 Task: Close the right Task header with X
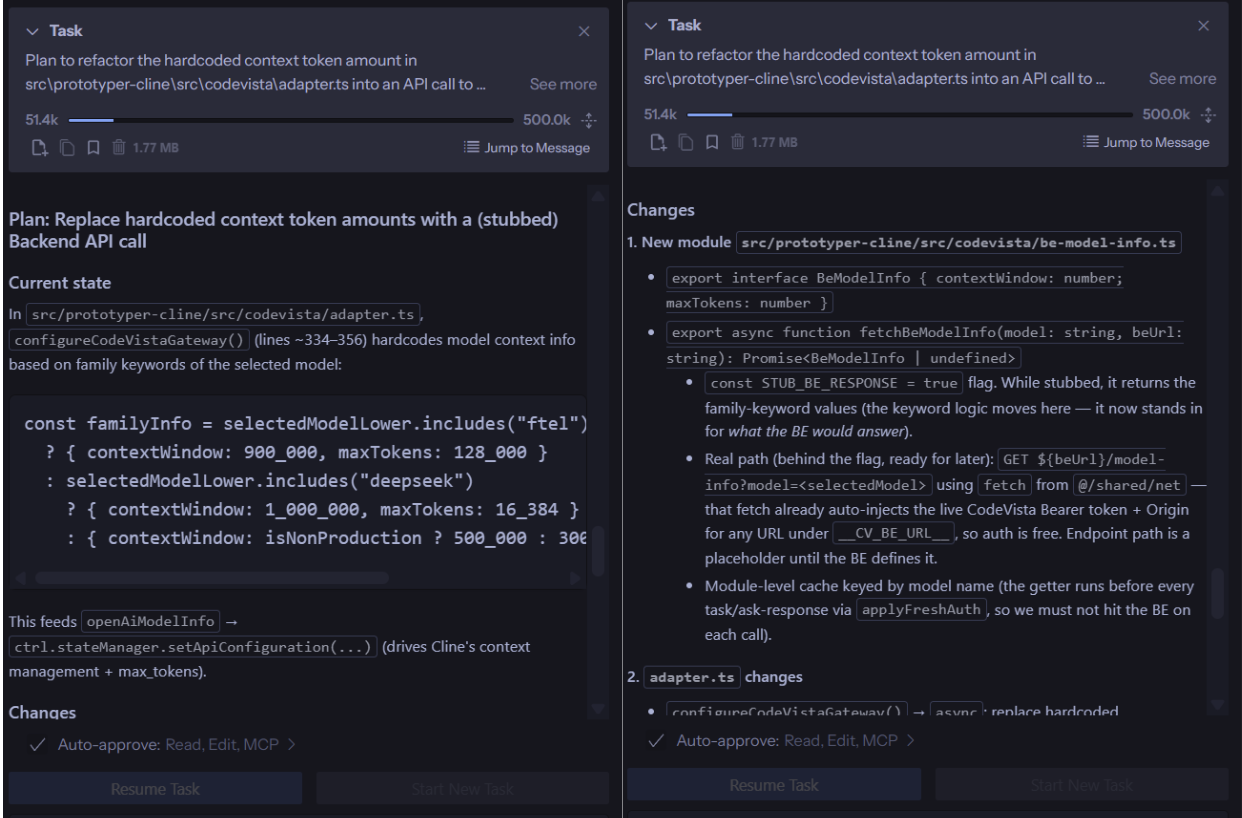click(x=1204, y=24)
